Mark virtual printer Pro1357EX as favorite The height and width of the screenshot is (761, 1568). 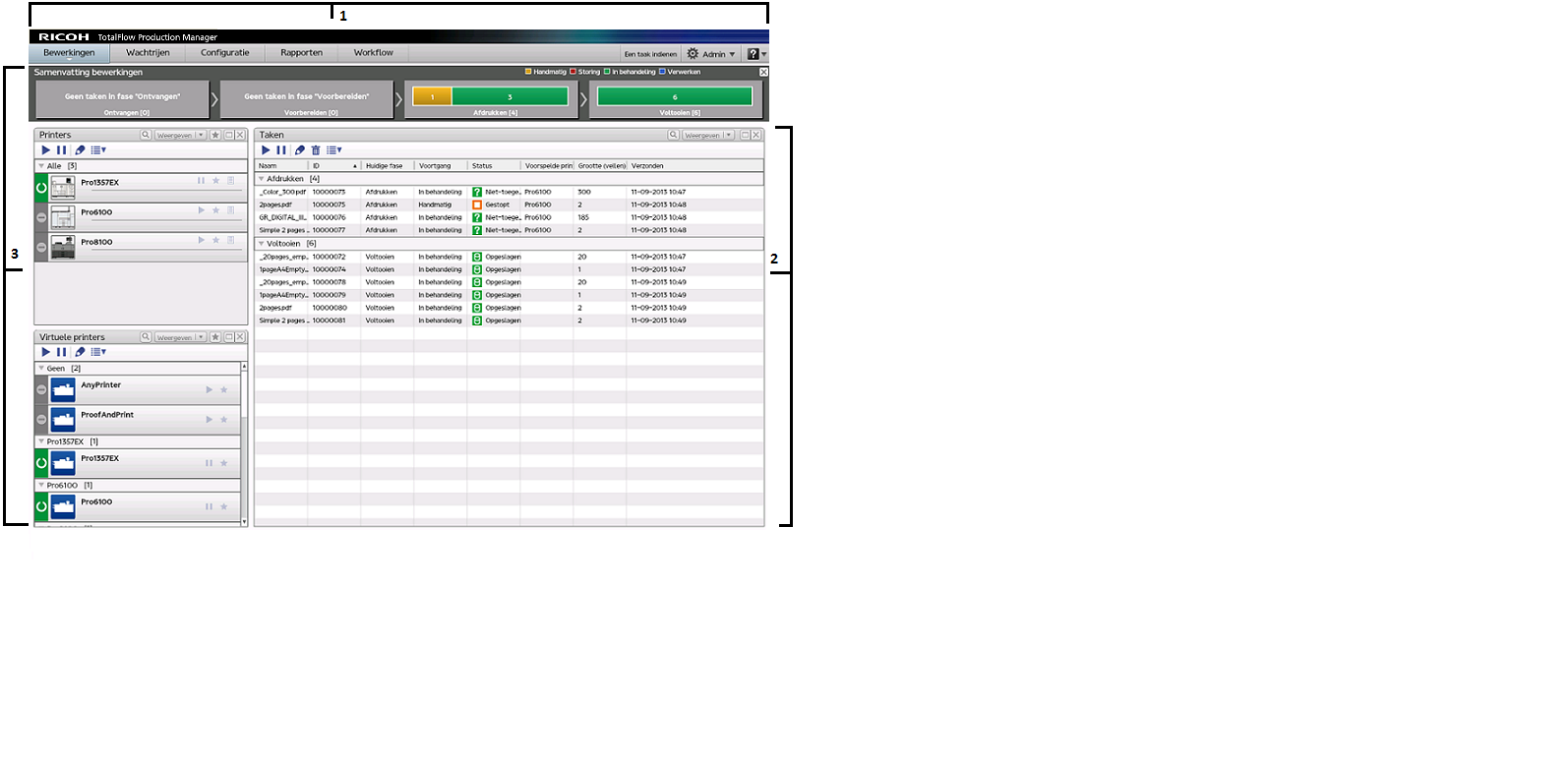224,463
